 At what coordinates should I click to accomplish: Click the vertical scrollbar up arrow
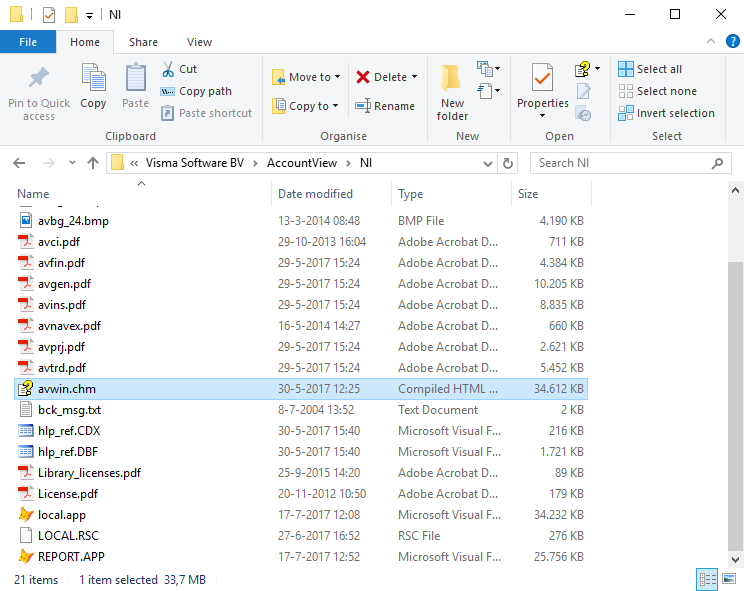point(735,191)
